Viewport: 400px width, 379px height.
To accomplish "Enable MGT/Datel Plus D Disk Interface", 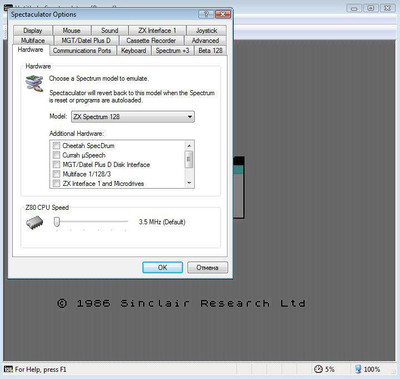I will click(56, 164).
